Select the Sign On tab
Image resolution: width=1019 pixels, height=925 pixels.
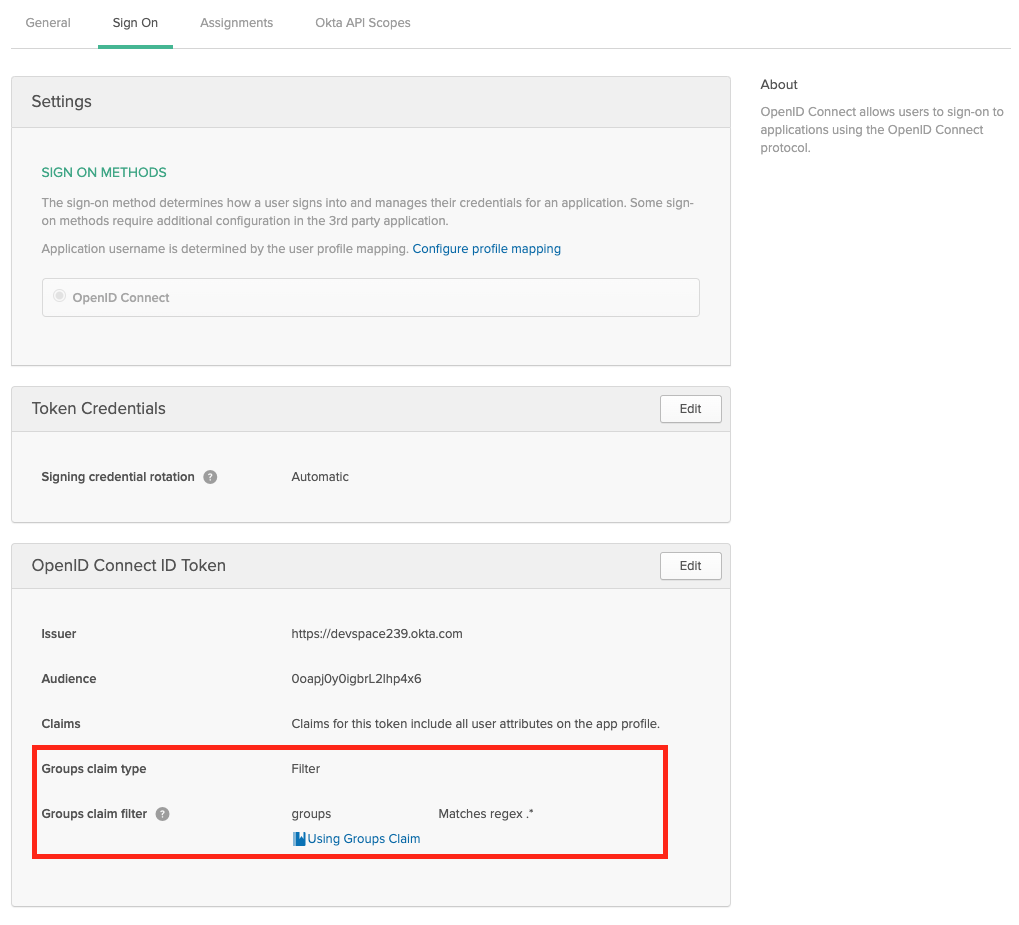(135, 23)
